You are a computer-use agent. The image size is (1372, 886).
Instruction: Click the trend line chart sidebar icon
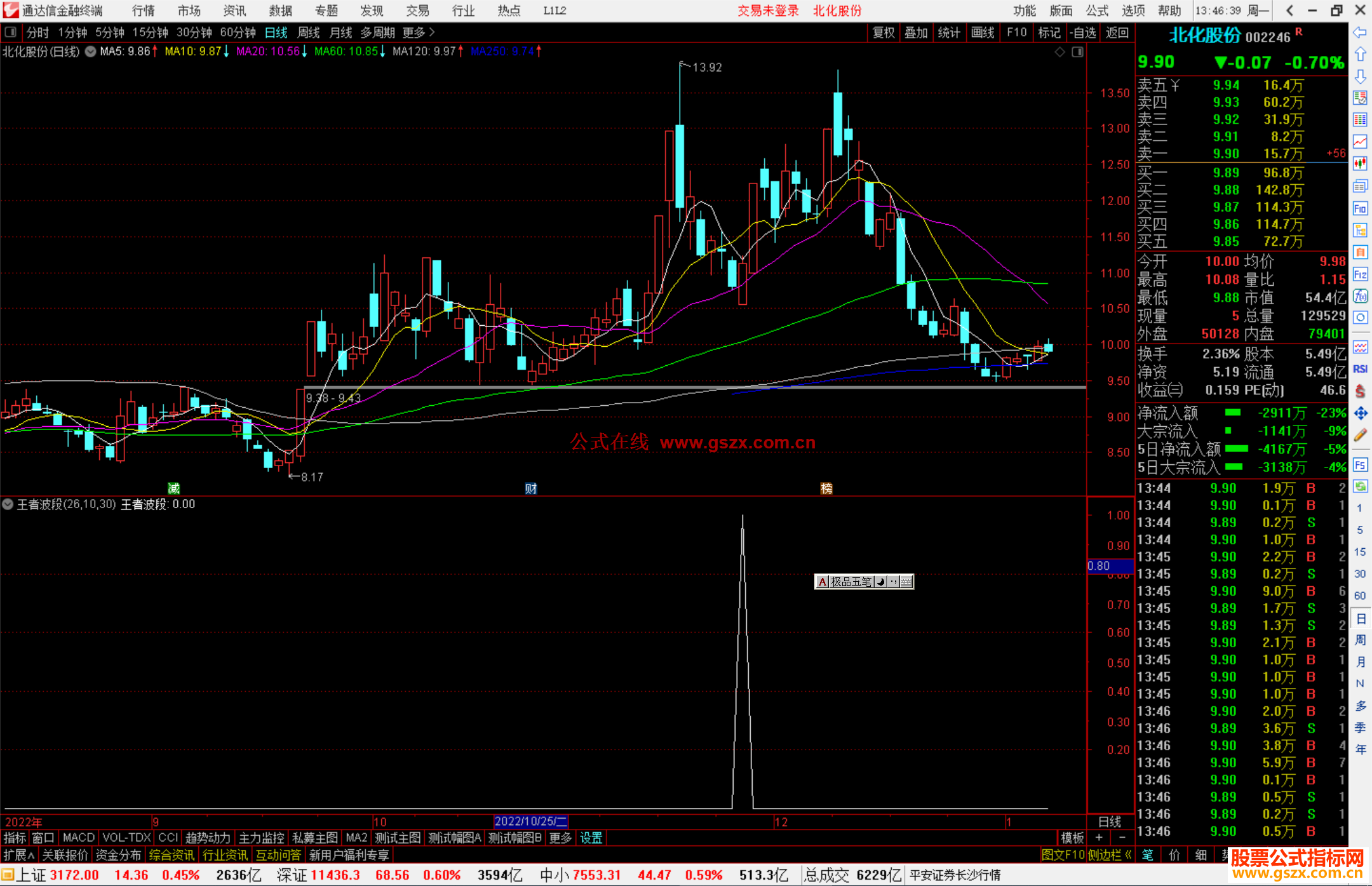(x=1360, y=142)
